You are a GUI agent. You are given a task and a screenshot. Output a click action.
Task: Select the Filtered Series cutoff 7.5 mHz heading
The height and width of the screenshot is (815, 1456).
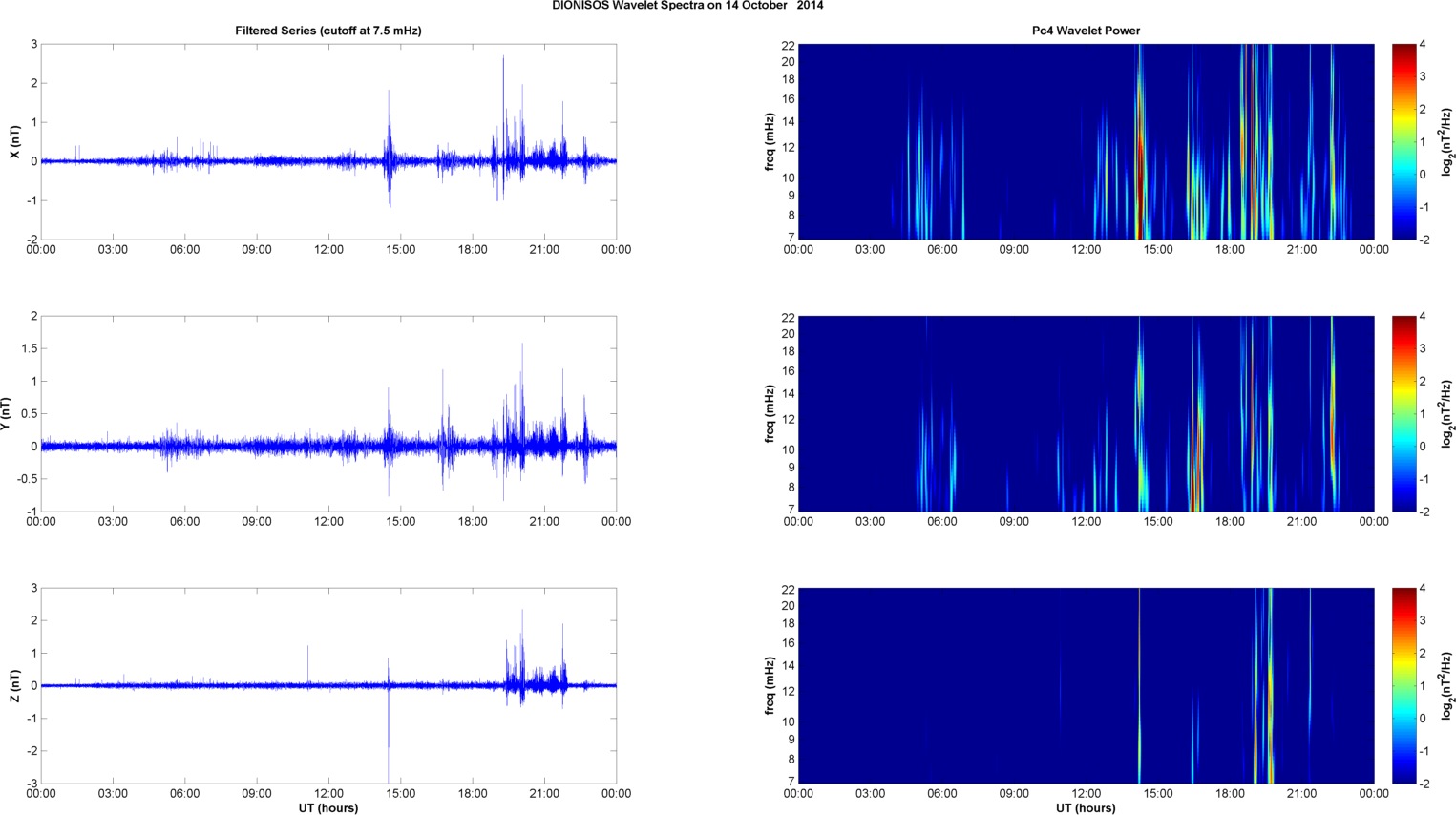pos(328,31)
